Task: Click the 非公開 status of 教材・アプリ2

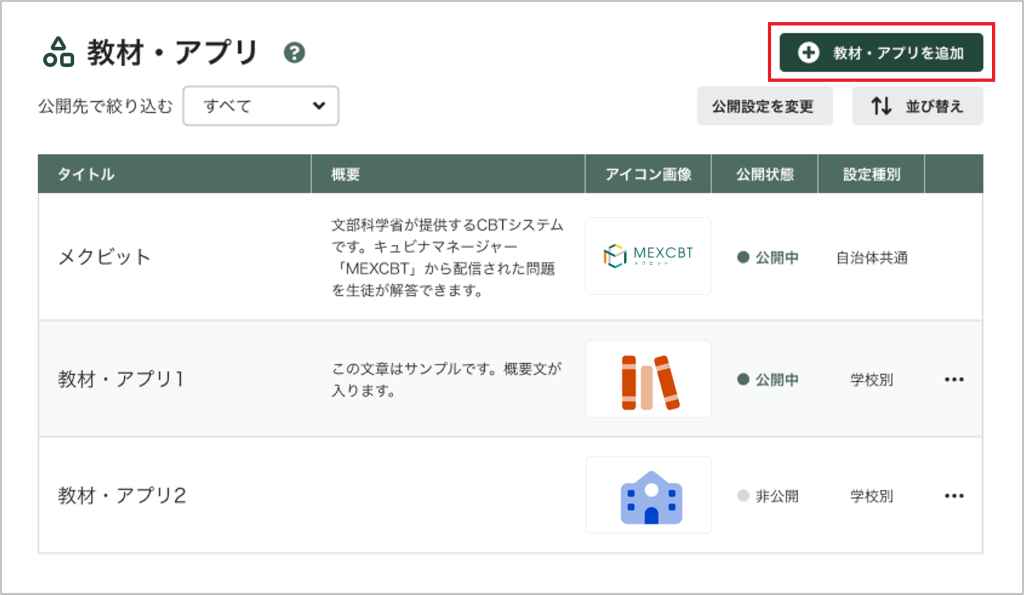Action: (x=767, y=496)
